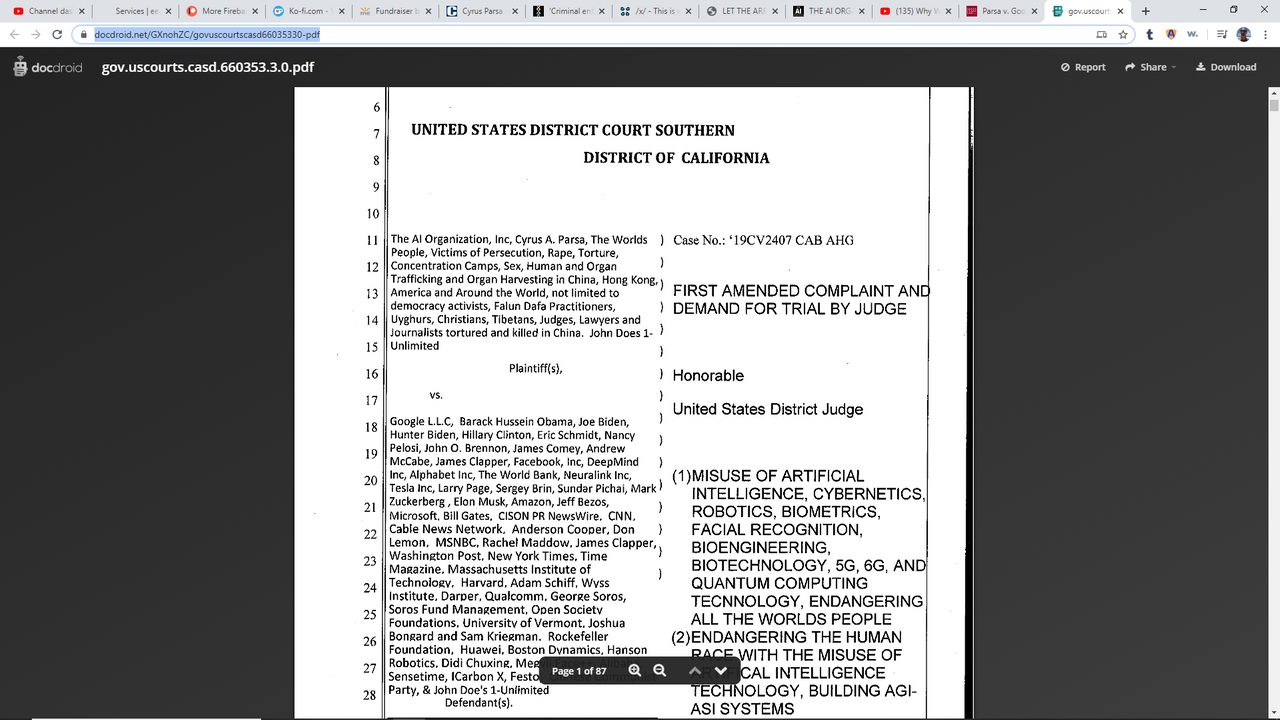This screenshot has height=720, width=1280.
Task: Click the Page 1 of 87 indicator
Action: (x=579, y=670)
